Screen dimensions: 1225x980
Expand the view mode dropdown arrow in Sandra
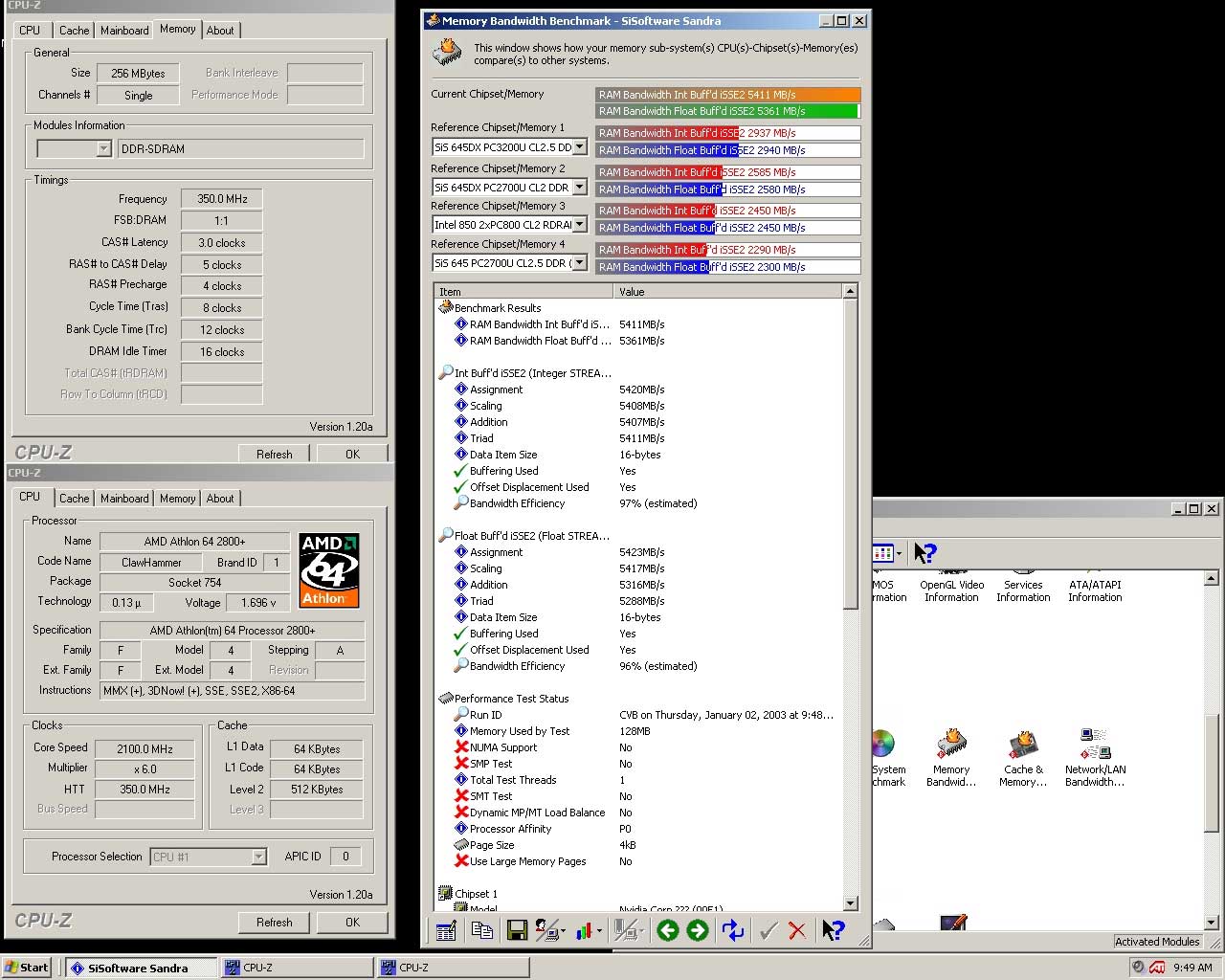tap(899, 553)
